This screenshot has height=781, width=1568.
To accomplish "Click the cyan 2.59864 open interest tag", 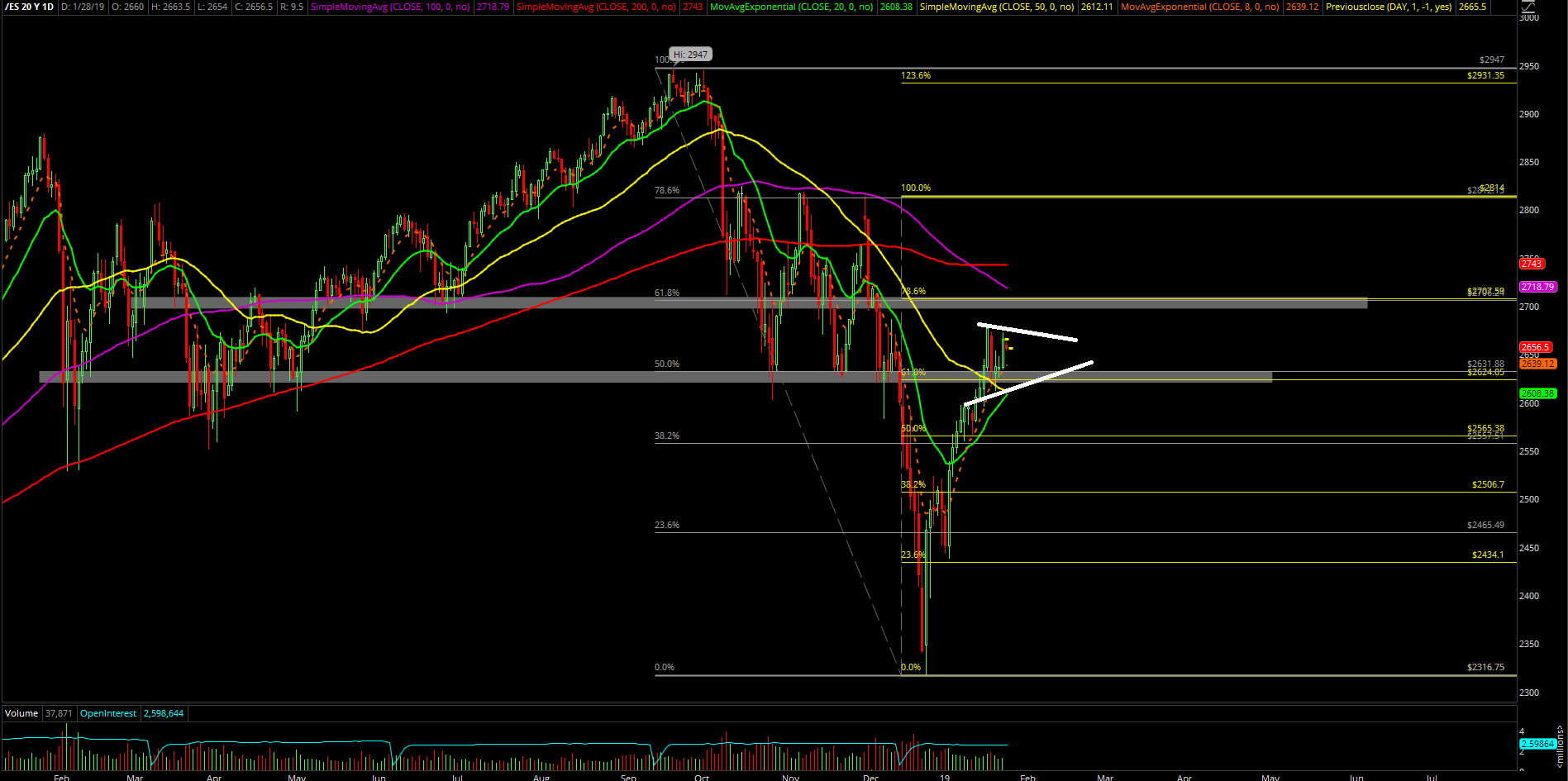I will coord(1537,744).
